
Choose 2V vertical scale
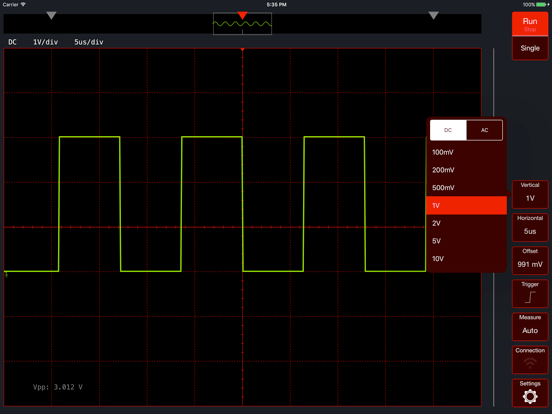466,223
